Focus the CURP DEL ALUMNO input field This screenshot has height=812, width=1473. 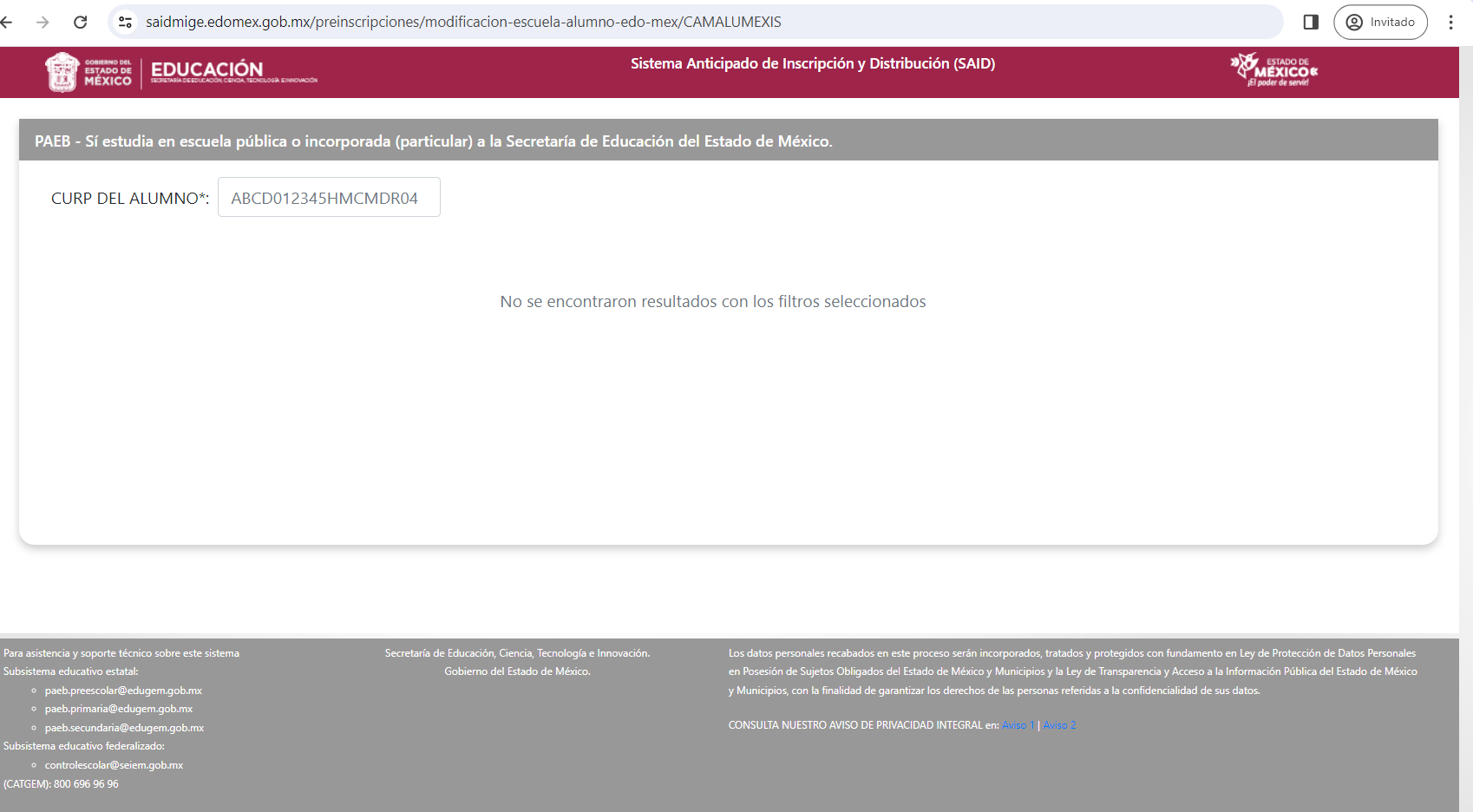[329, 198]
